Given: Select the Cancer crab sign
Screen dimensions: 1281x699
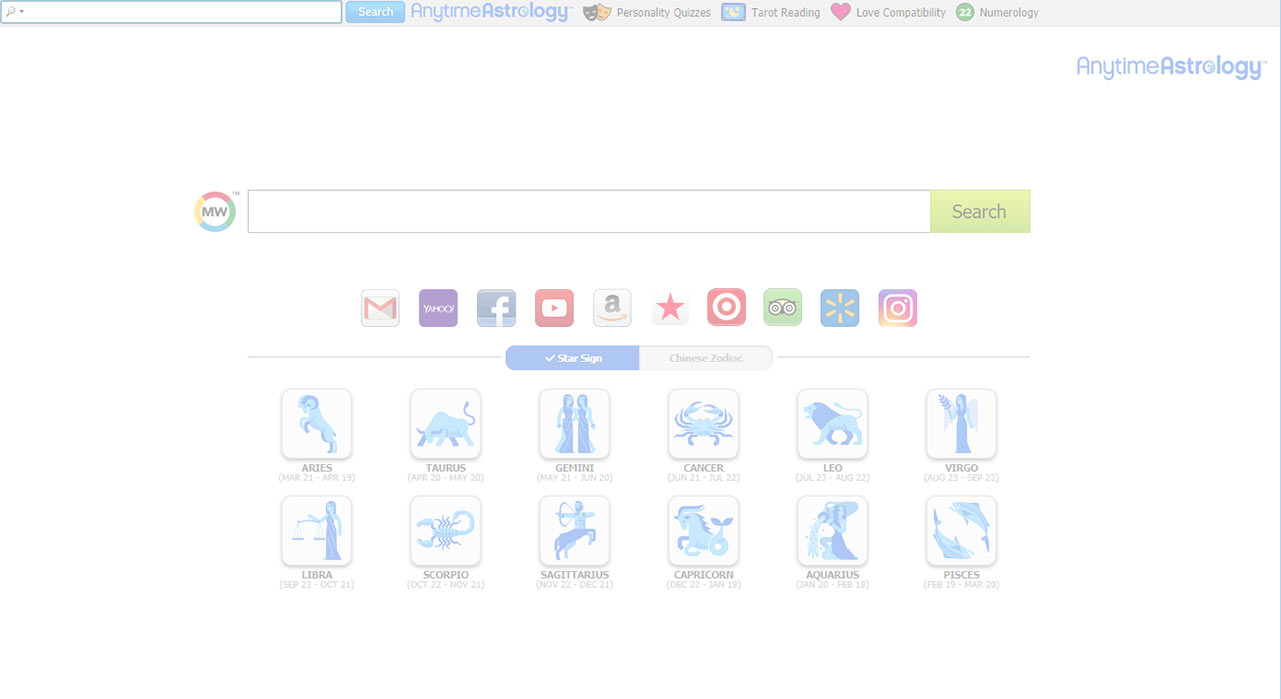Looking at the screenshot, I should pos(704,424).
